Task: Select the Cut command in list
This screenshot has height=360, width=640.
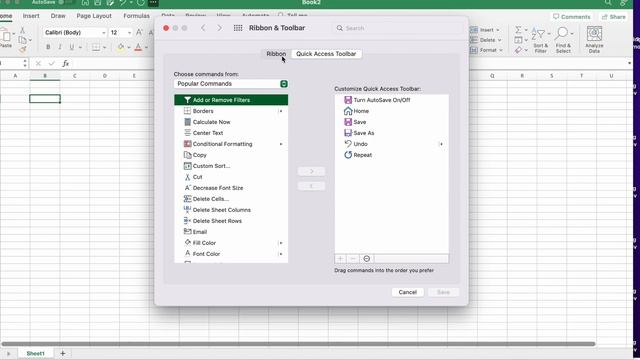Action: tap(231, 177)
